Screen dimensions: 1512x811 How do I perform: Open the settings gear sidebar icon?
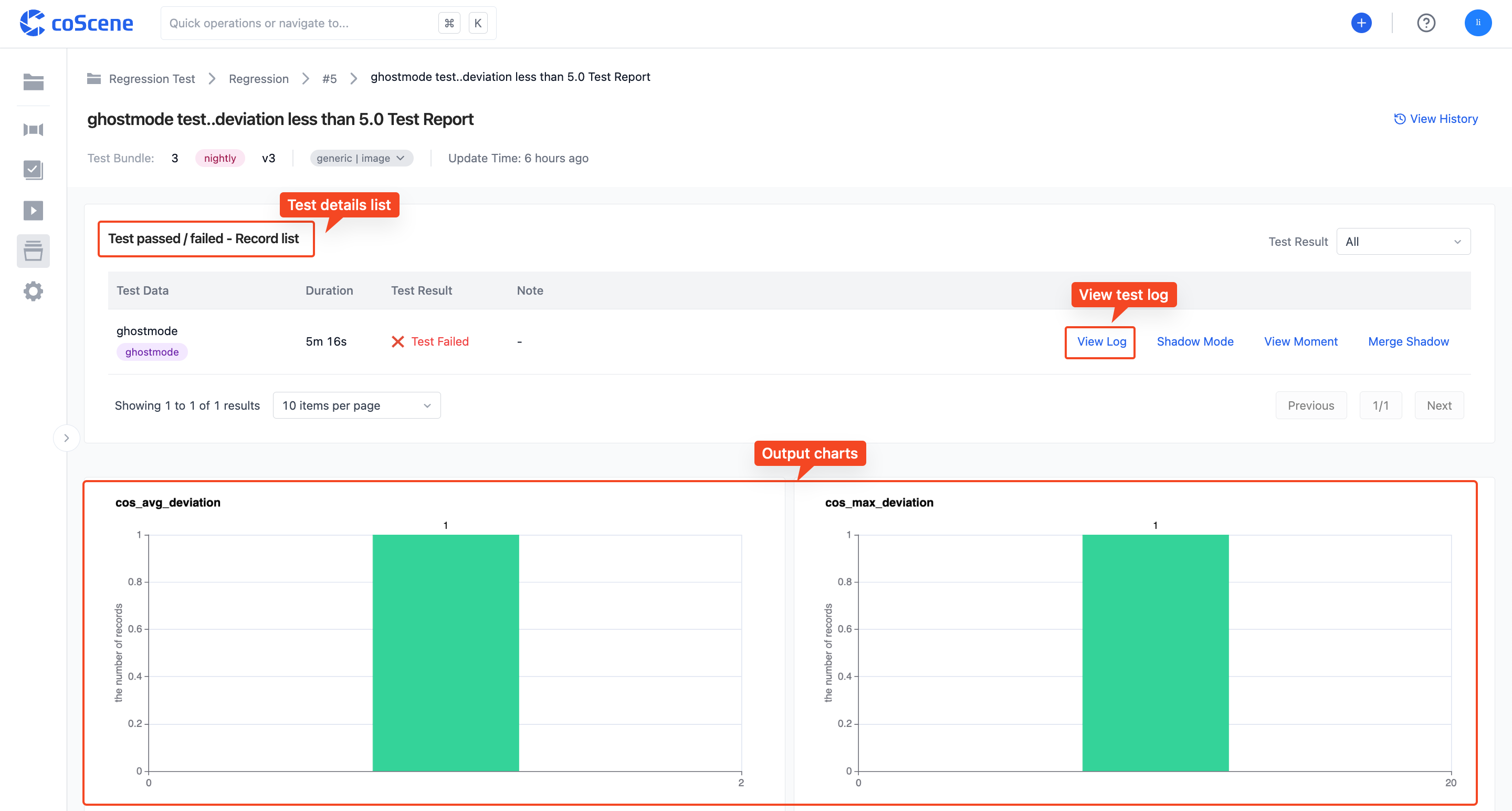[34, 292]
